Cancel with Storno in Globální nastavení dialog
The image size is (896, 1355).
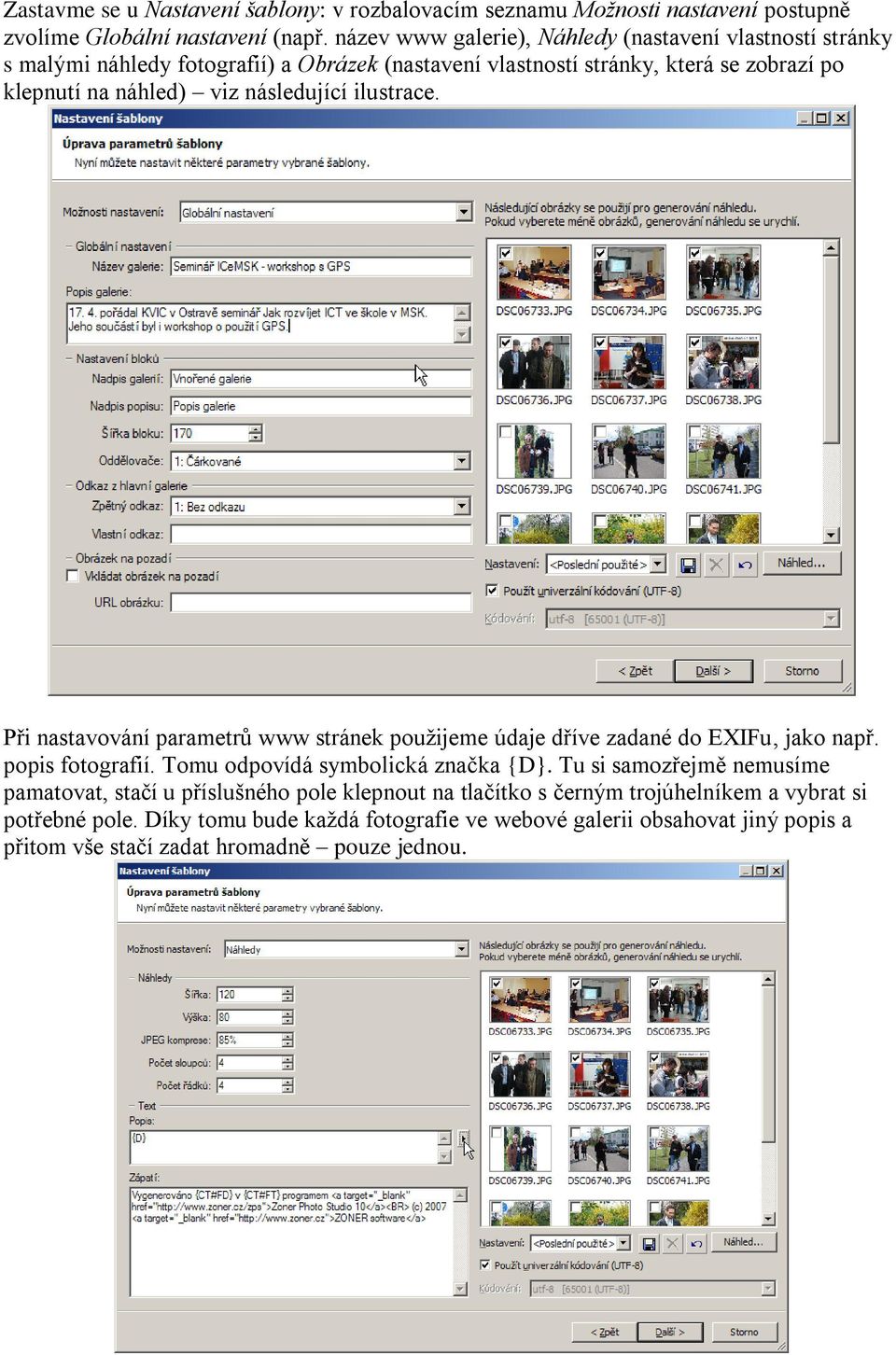click(x=802, y=671)
